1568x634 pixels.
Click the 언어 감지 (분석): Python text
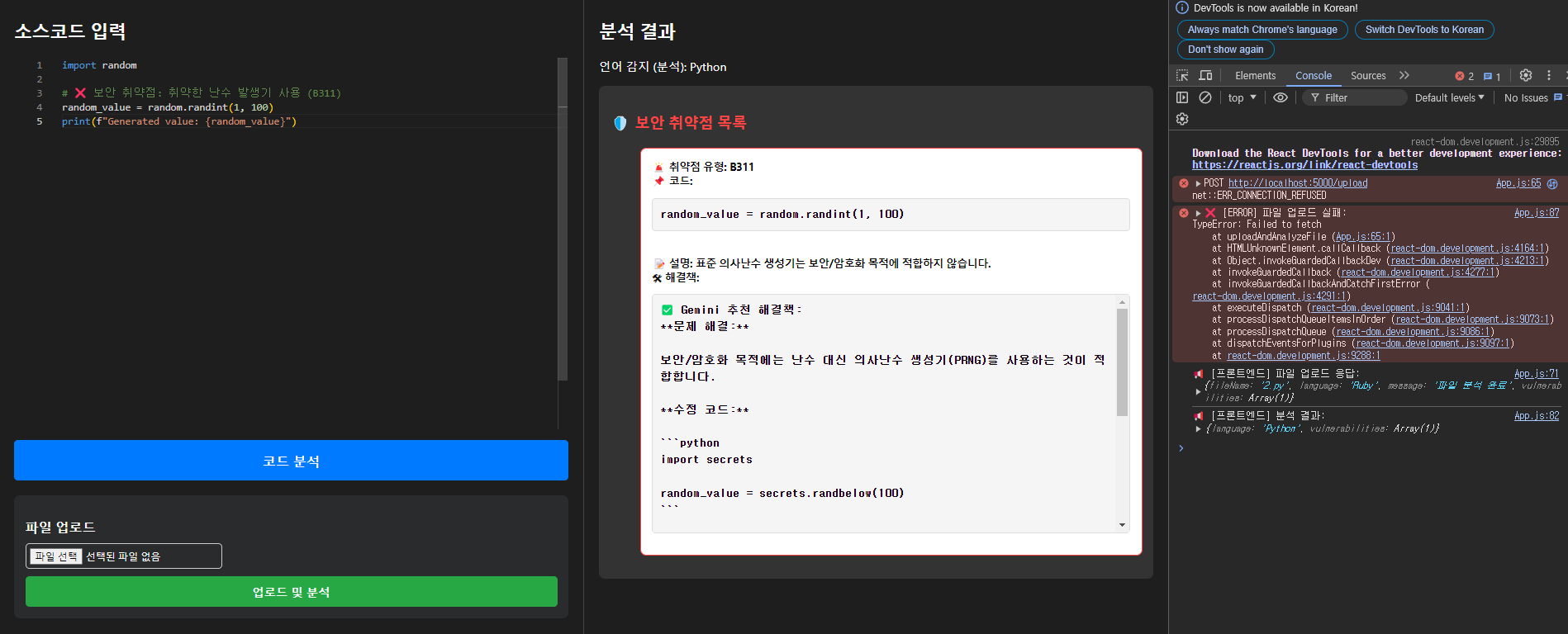(663, 67)
